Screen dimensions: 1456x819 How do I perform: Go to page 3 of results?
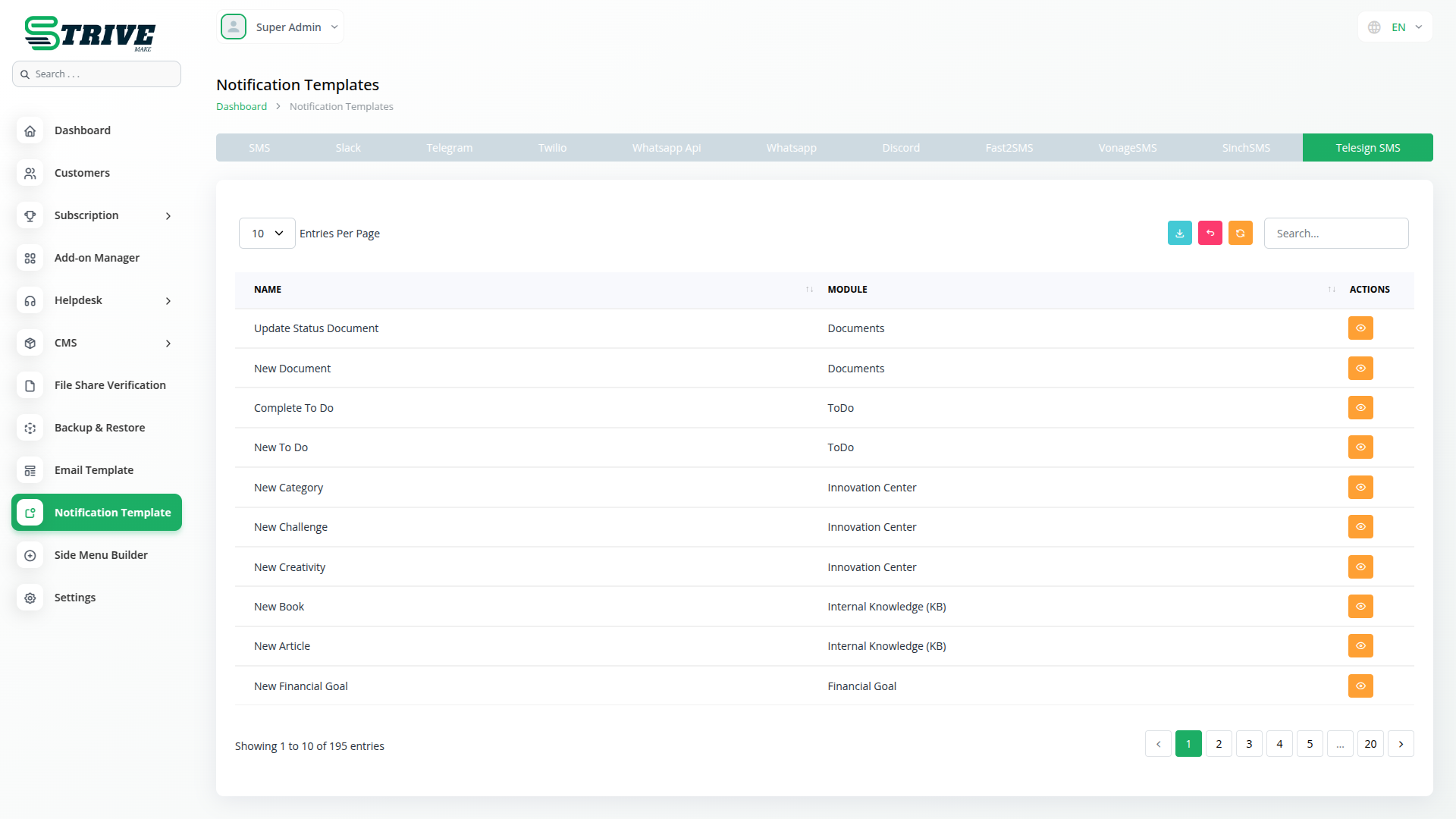pos(1249,744)
